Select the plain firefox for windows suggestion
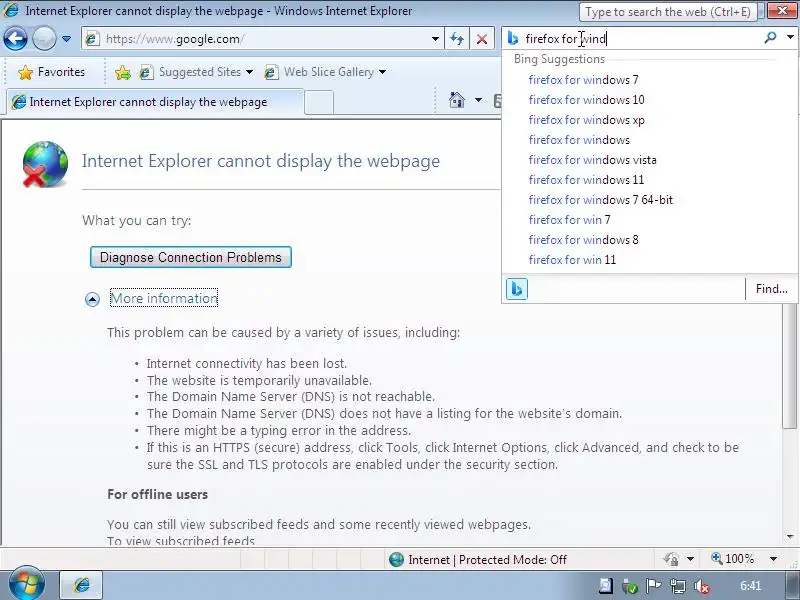The width and height of the screenshot is (800, 600). (579, 140)
